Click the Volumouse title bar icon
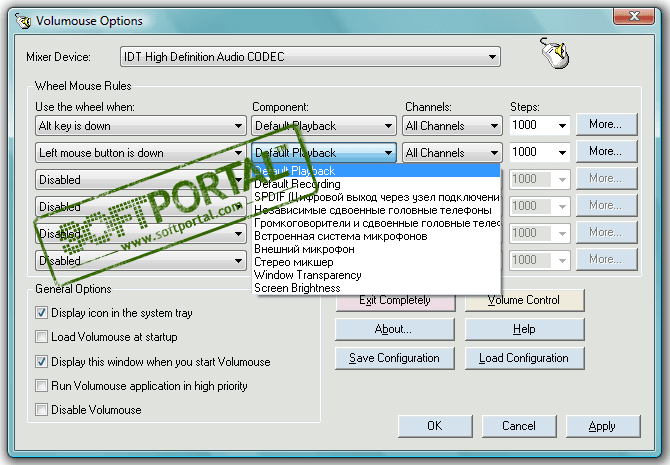670x465 pixels. [24, 21]
